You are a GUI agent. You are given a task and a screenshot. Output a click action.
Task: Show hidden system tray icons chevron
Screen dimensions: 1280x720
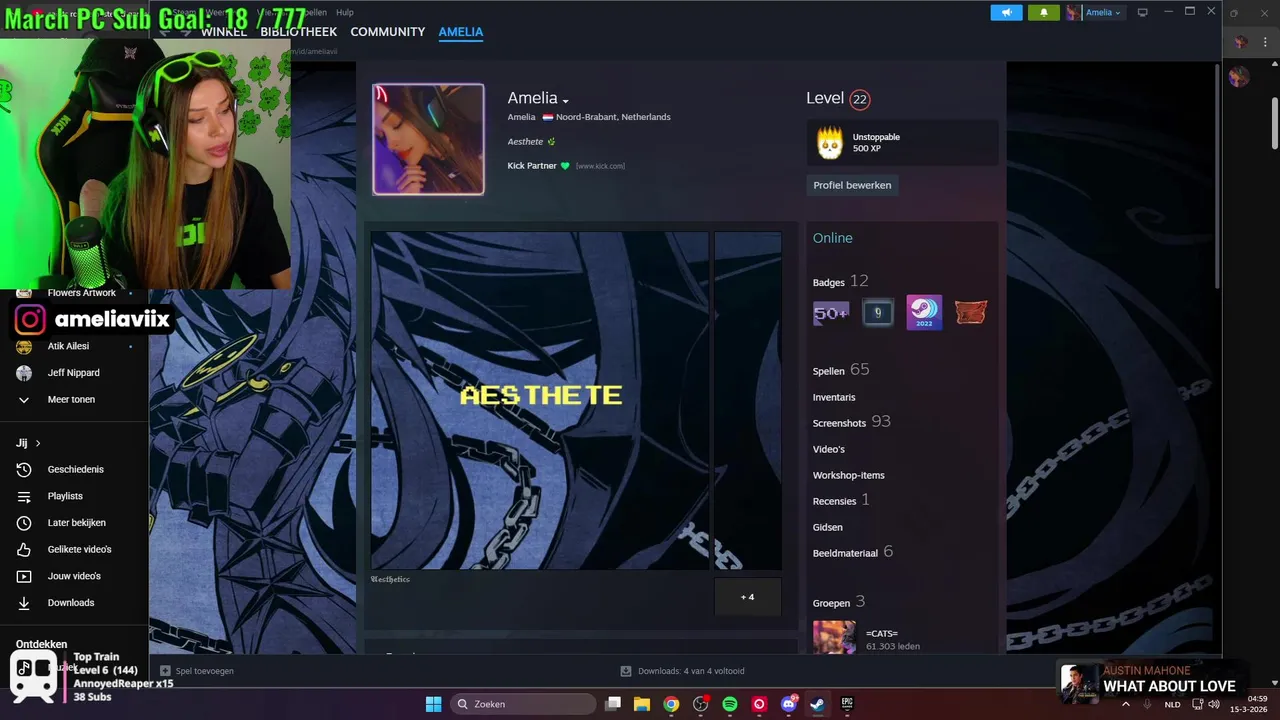1126,704
